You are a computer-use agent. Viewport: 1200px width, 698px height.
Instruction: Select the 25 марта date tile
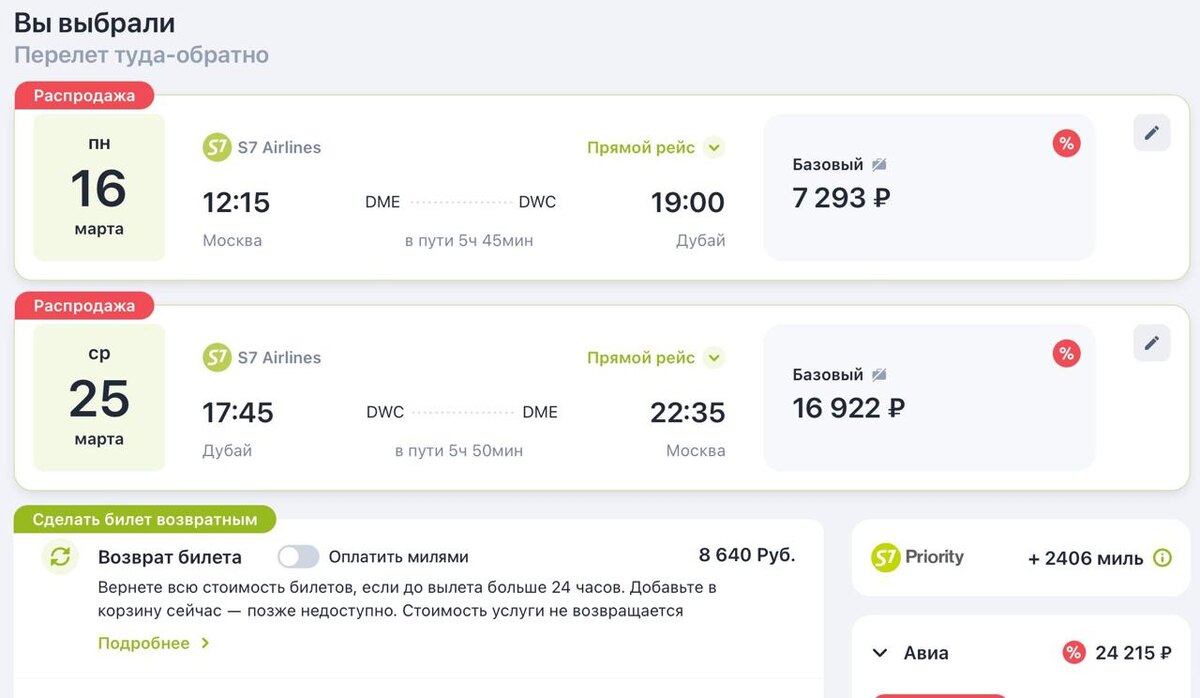click(x=99, y=398)
